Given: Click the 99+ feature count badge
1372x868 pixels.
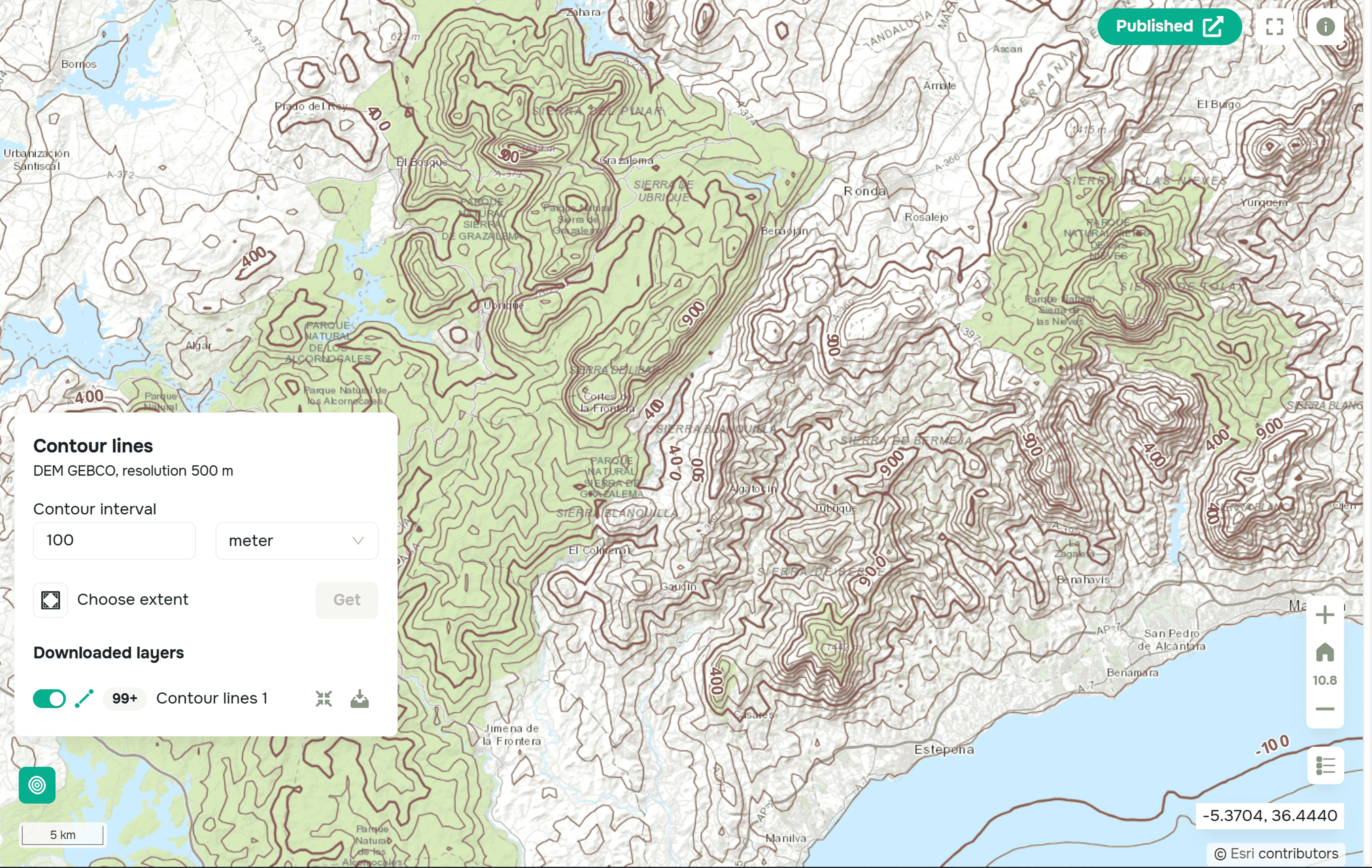Looking at the screenshot, I should tap(125, 698).
